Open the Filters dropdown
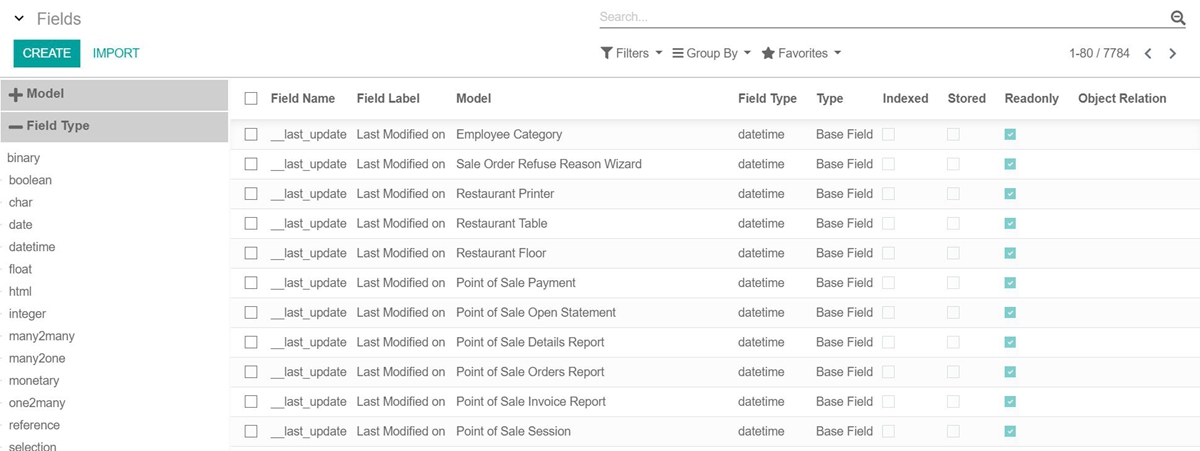Viewport: 1200px width, 451px height. pos(631,53)
